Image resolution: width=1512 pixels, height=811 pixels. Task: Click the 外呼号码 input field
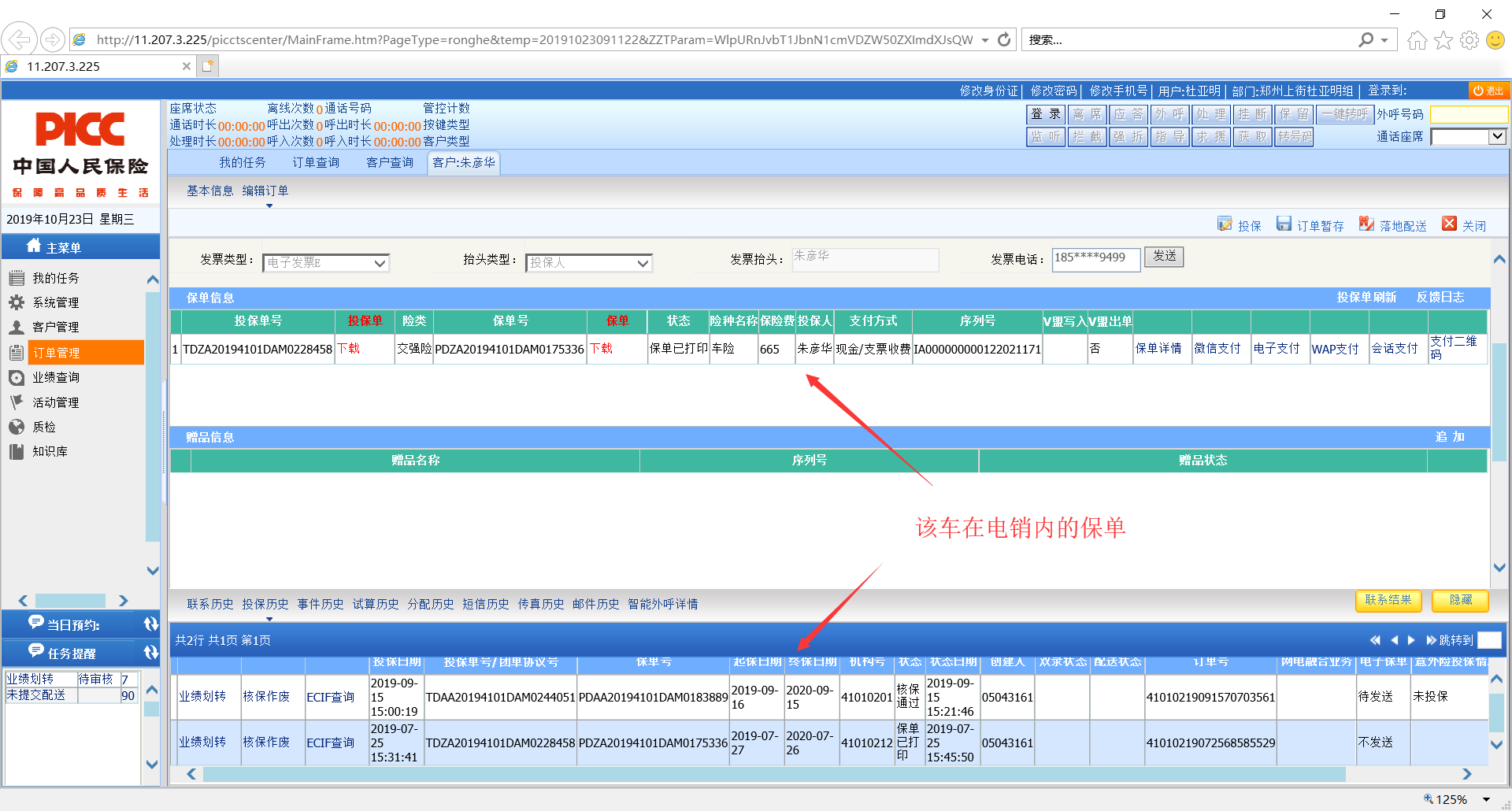(1468, 115)
